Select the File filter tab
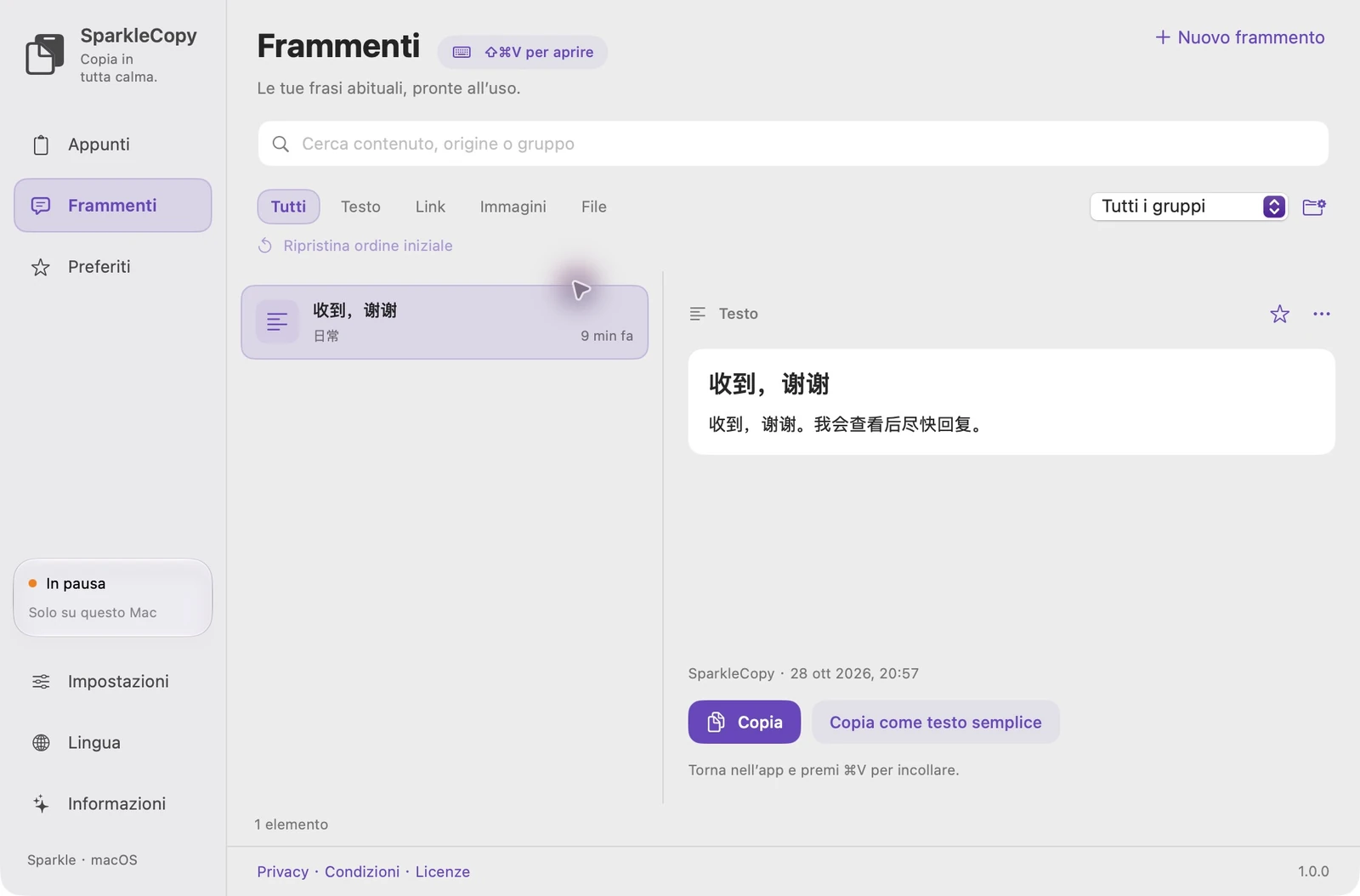The width and height of the screenshot is (1360, 896). click(593, 207)
